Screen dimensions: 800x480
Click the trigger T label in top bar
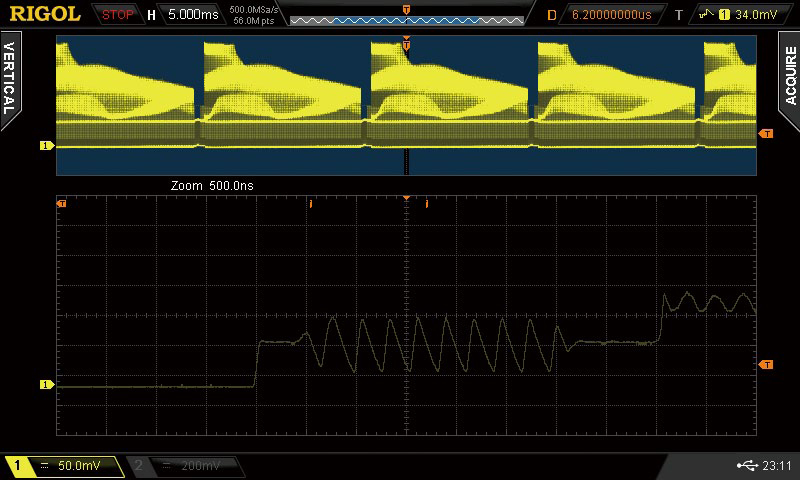point(679,15)
